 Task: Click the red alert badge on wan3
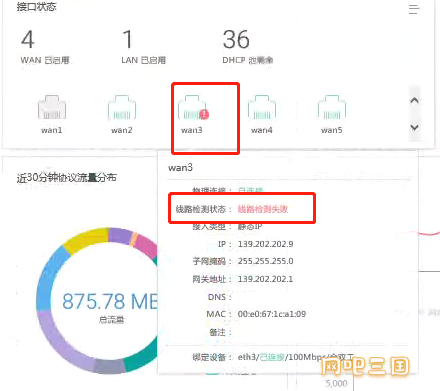click(204, 115)
